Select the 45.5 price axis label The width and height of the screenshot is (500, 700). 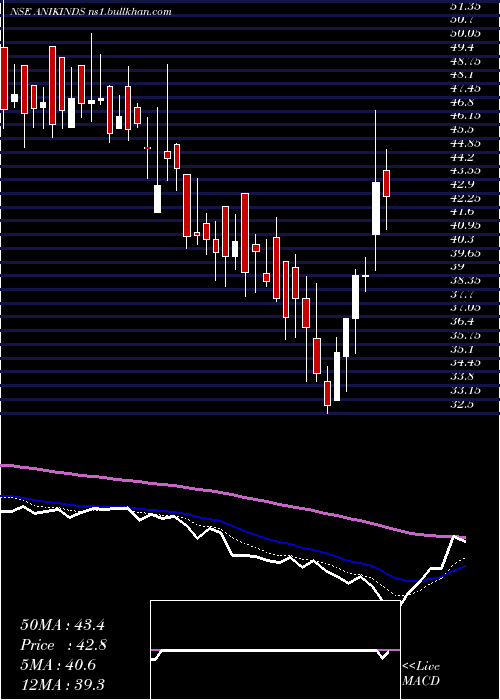coord(462,130)
